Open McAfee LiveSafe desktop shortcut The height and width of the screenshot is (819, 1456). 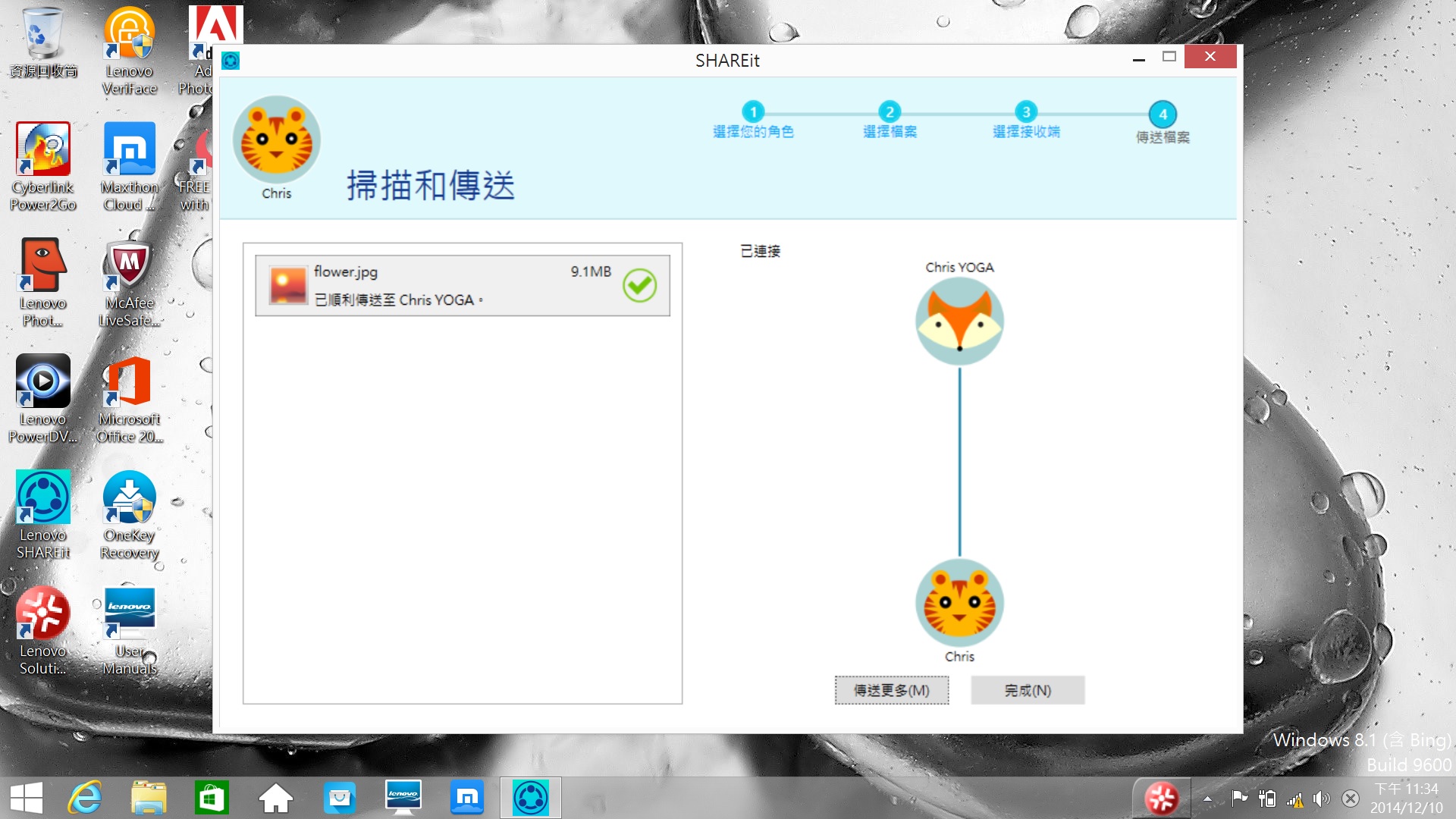(x=130, y=283)
